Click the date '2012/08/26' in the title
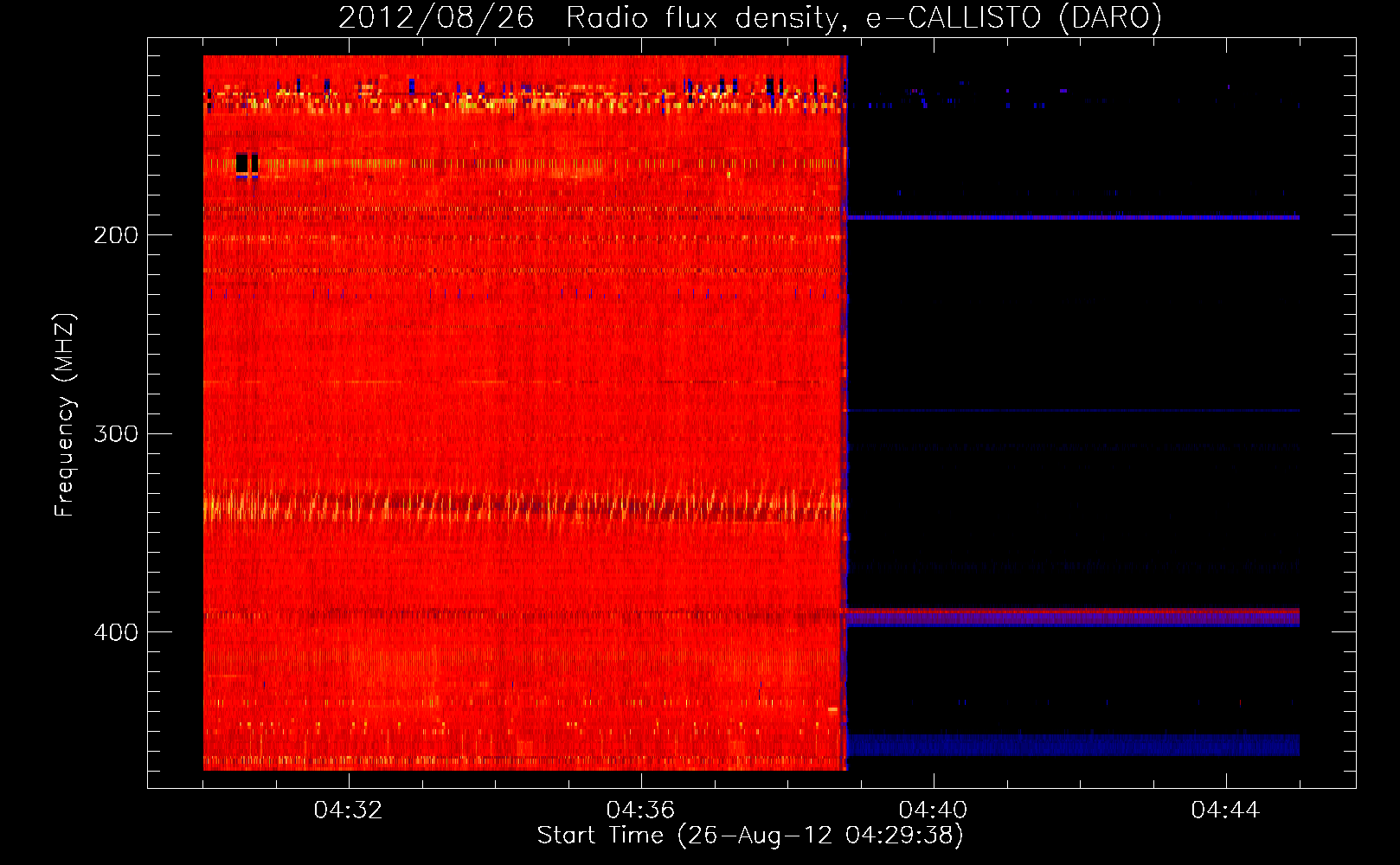1400x865 pixels. point(435,17)
